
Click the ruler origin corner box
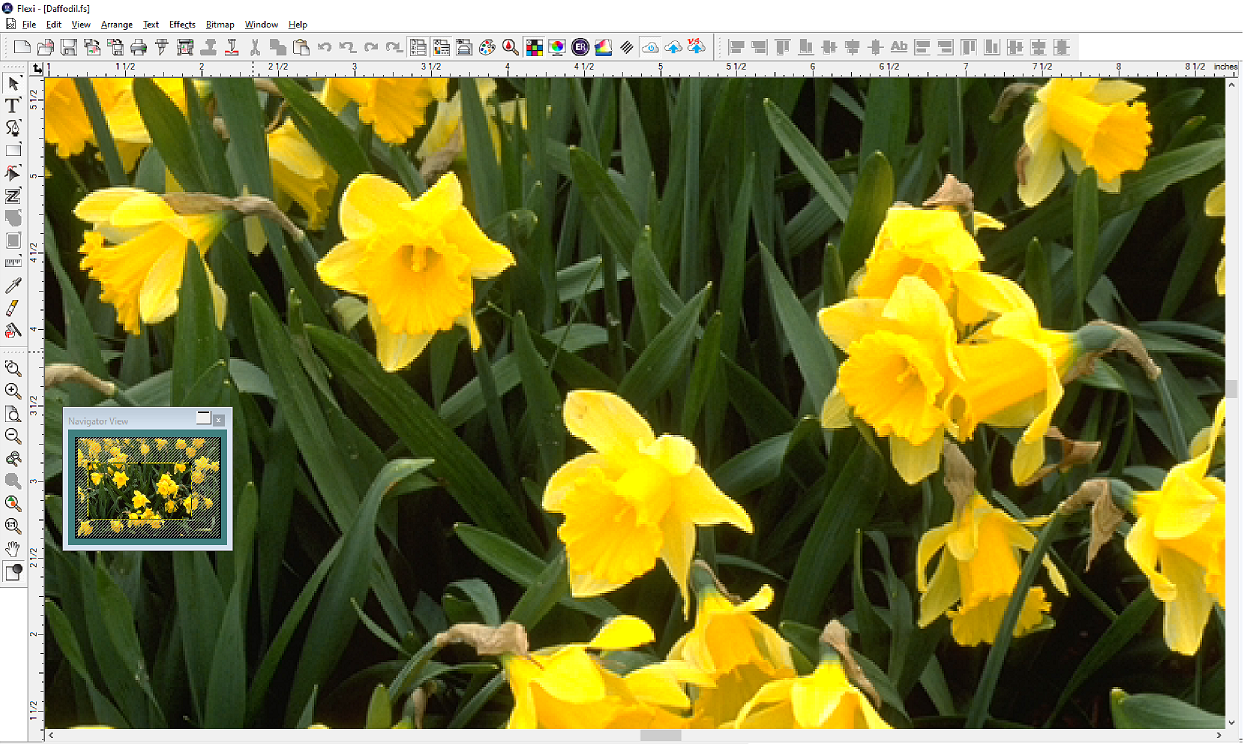[x=37, y=68]
